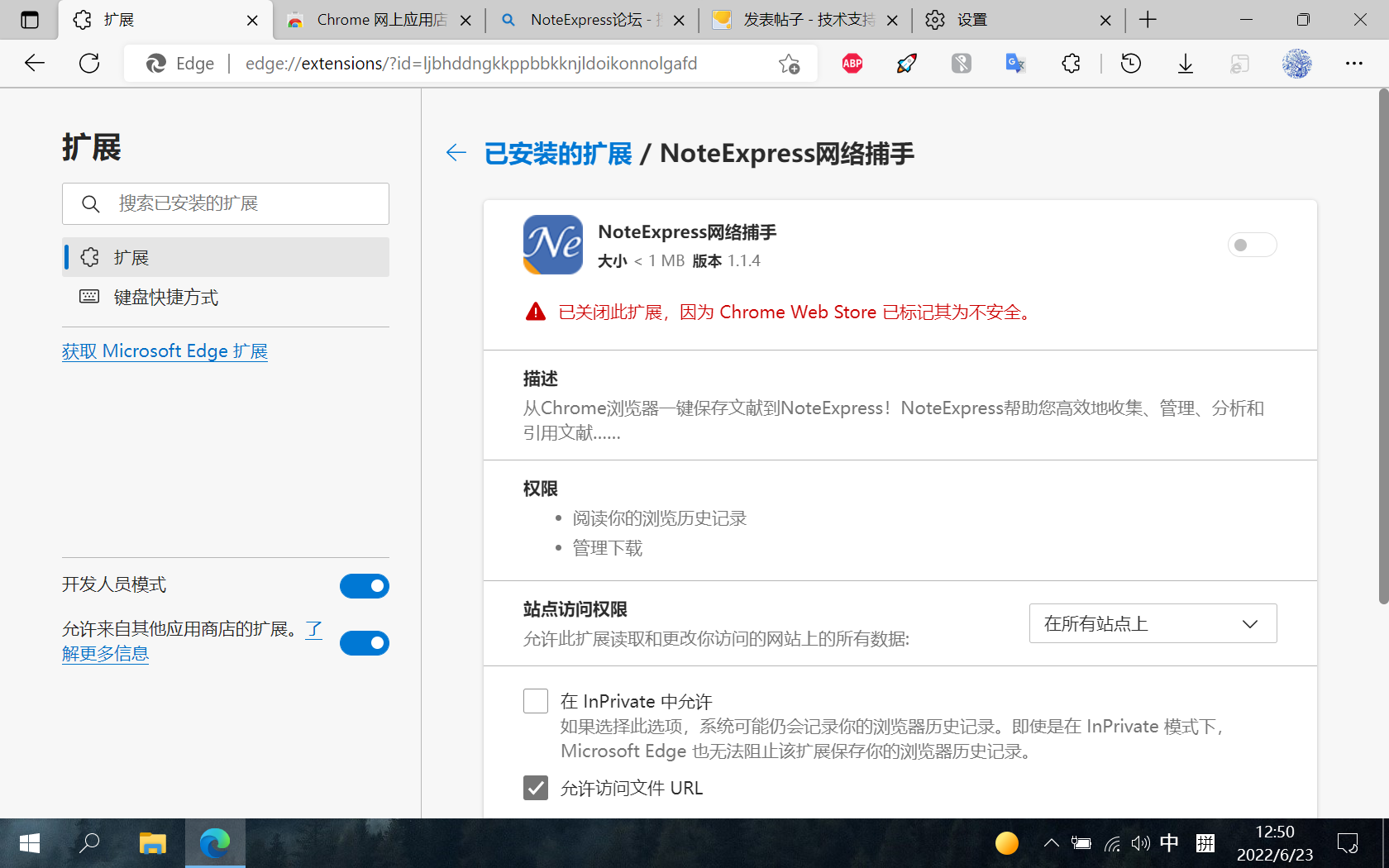Close the 扩展 tab
The image size is (1389, 868).
pyautogui.click(x=252, y=21)
